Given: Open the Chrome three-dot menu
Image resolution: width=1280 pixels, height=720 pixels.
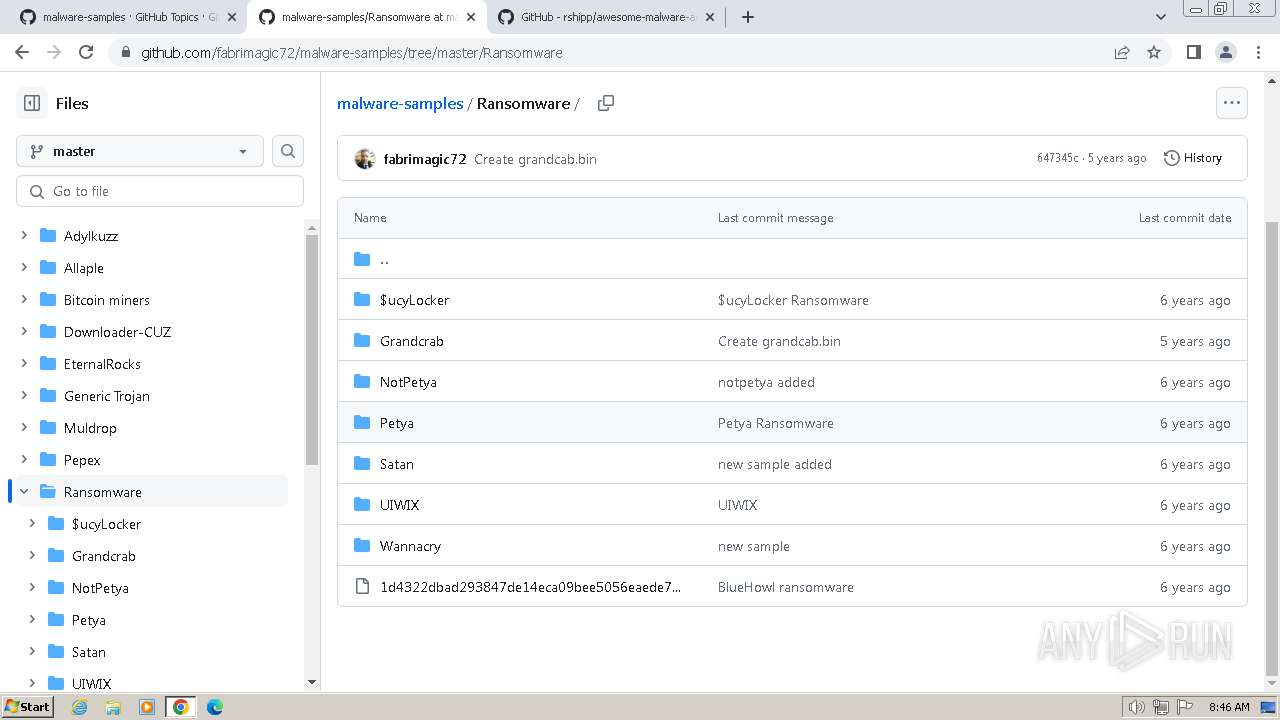Looking at the screenshot, I should [x=1256, y=52].
